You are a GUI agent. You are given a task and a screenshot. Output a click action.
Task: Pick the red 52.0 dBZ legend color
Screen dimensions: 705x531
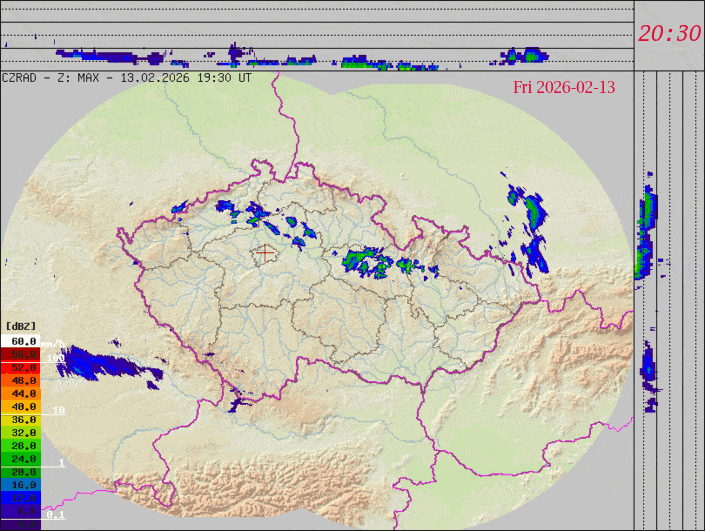[20, 368]
